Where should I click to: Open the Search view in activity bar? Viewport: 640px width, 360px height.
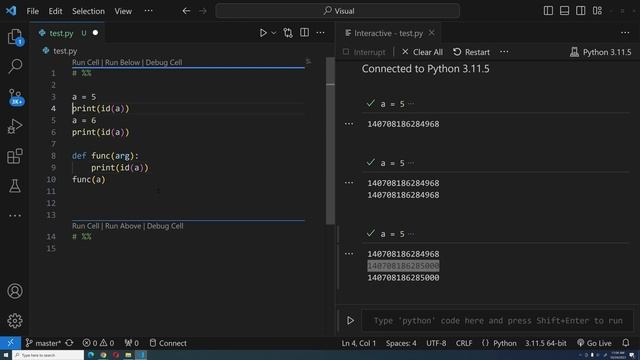tap(15, 66)
